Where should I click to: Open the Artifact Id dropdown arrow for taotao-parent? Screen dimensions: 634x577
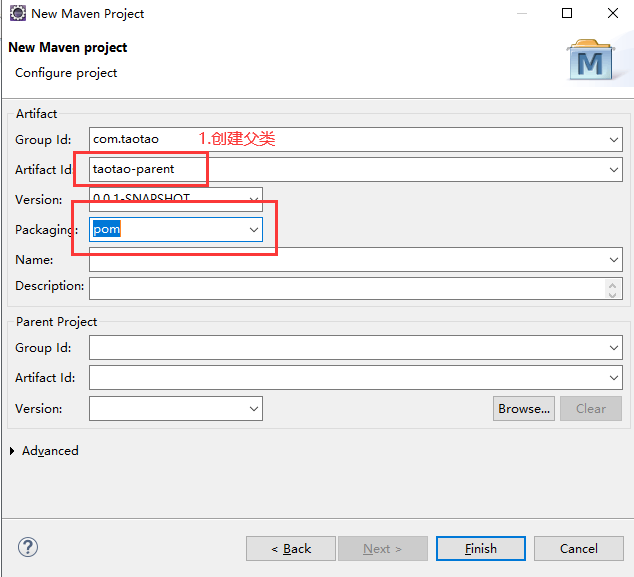[x=613, y=170]
